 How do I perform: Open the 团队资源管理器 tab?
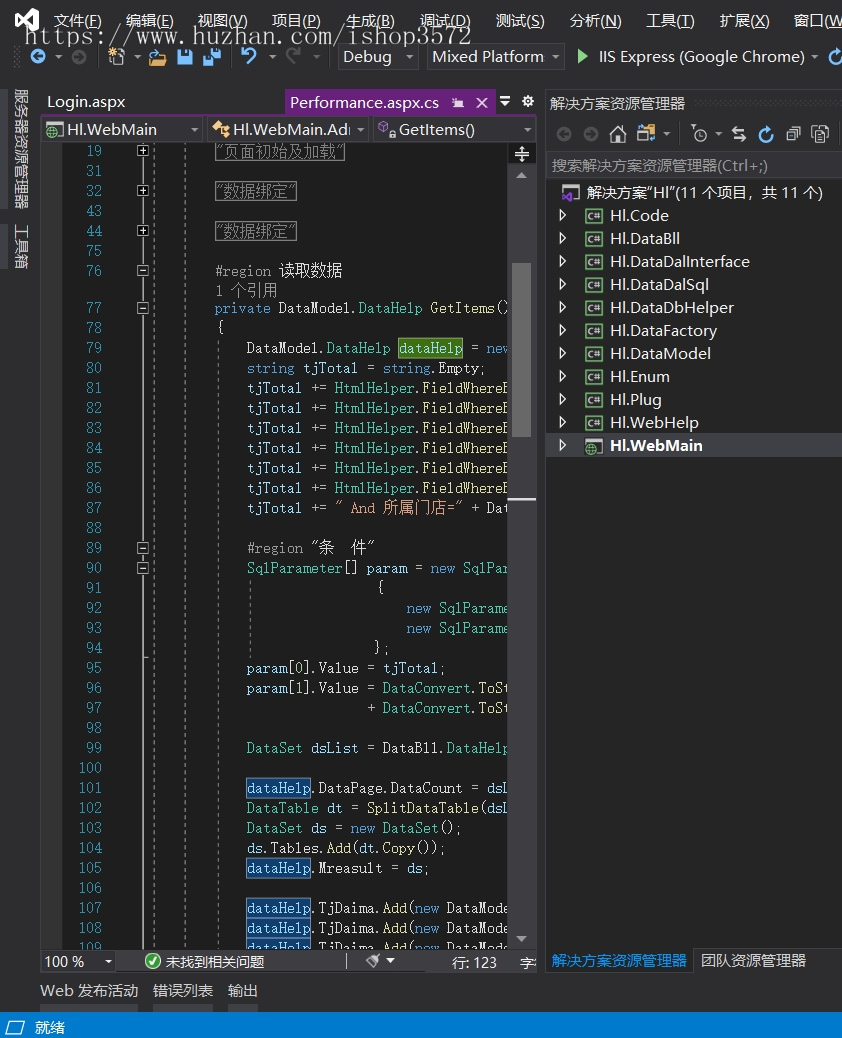(x=753, y=961)
